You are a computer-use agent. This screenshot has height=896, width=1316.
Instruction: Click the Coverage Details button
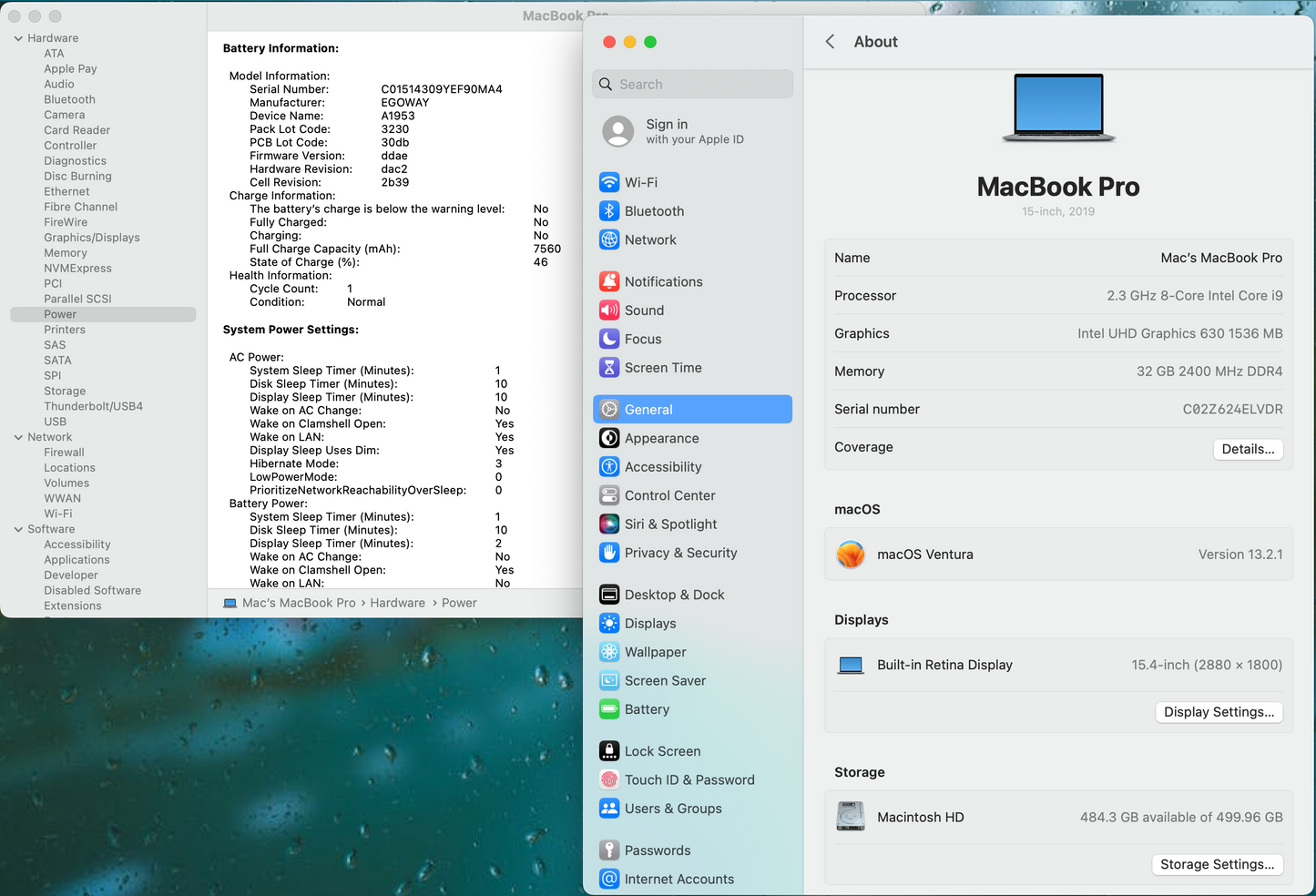[x=1248, y=448]
